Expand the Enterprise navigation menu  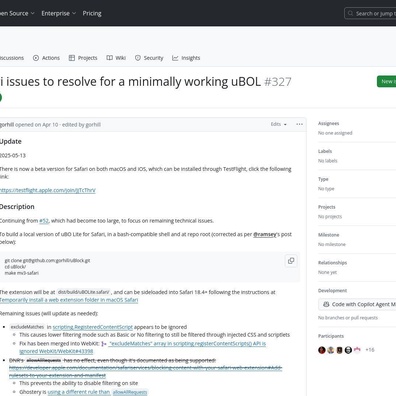[x=59, y=13]
